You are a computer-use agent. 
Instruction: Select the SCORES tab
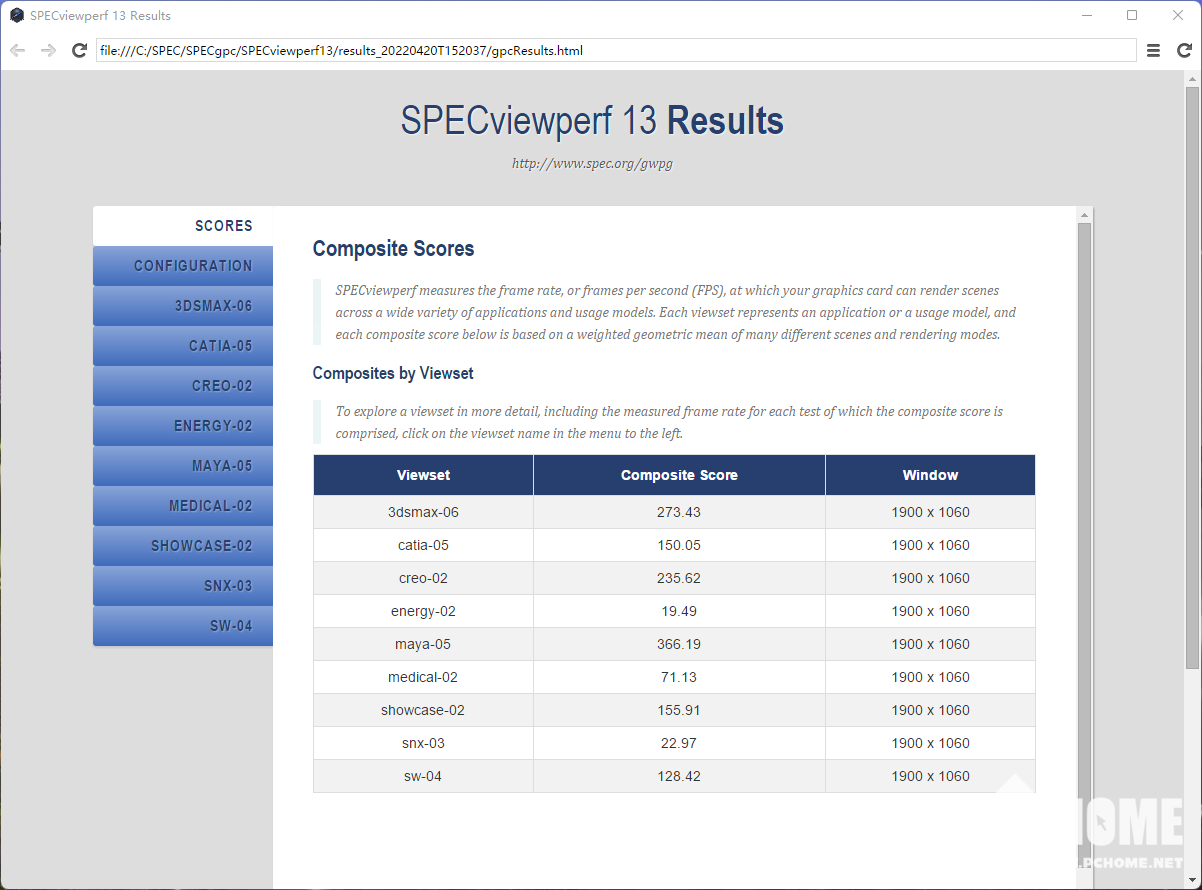183,226
